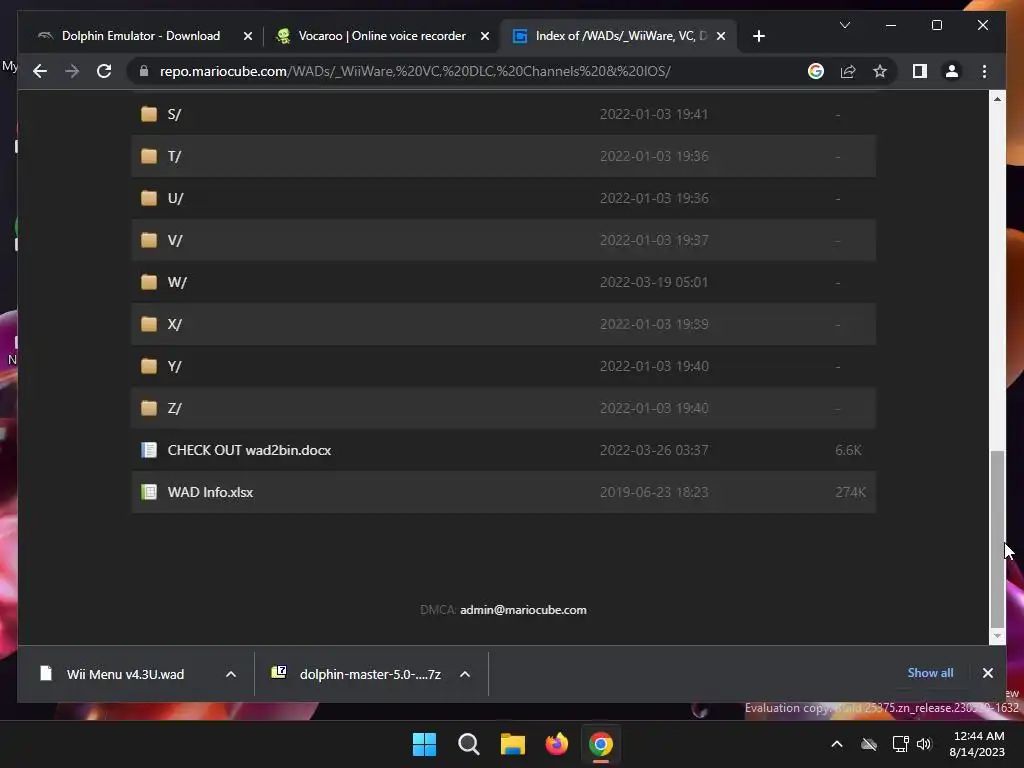Image resolution: width=1024 pixels, height=768 pixels.
Task: Download CHECK OUT wad2bin.docx
Action: coord(249,450)
